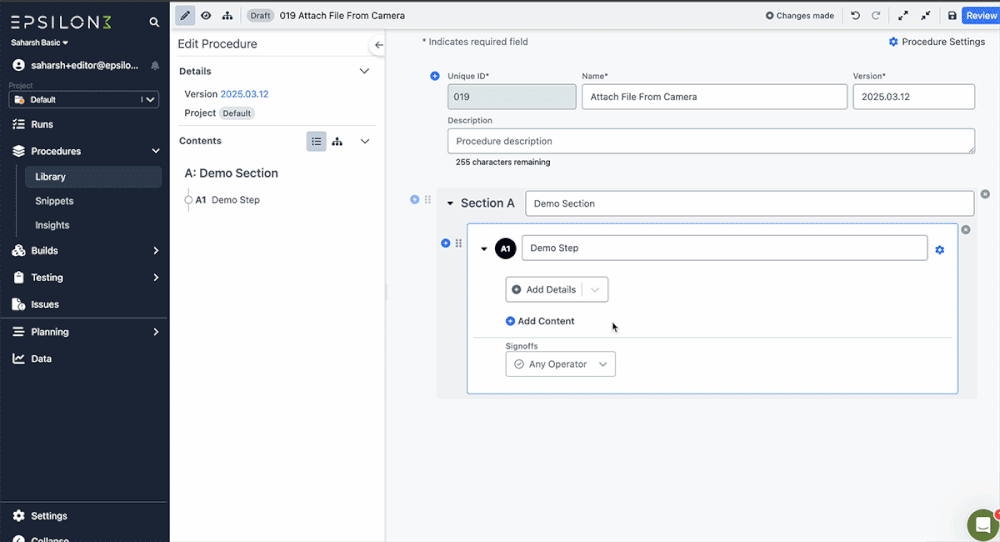Collapse Section A with triangle
The image size is (1000, 542).
(x=450, y=203)
